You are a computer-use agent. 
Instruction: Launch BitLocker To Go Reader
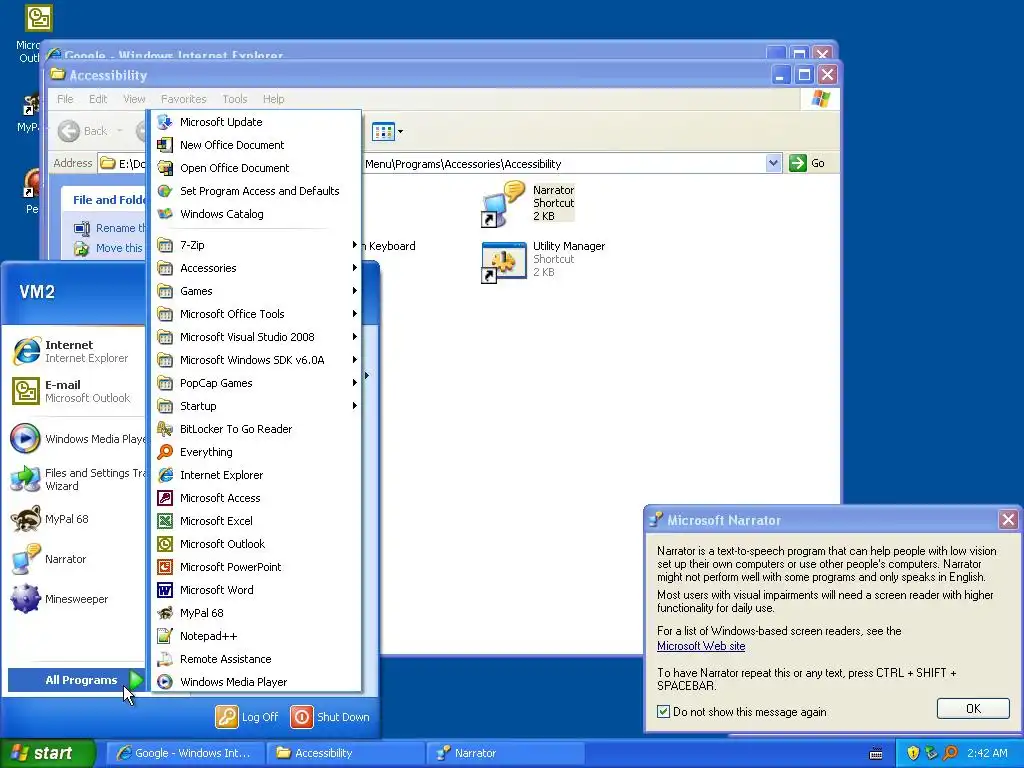tap(256, 429)
